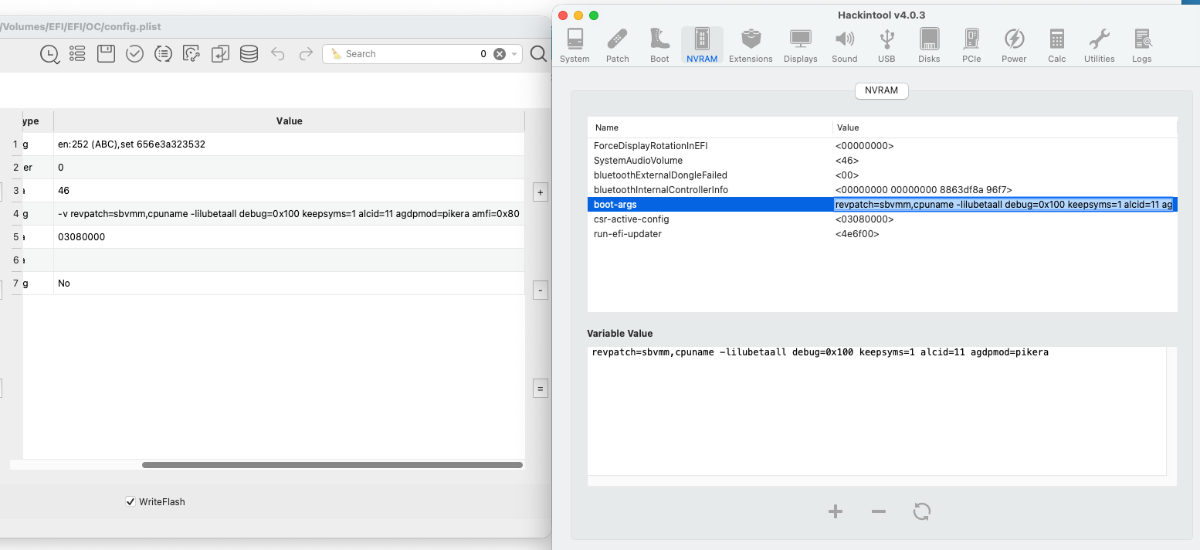Expand the search options dropdown arrow

point(515,54)
